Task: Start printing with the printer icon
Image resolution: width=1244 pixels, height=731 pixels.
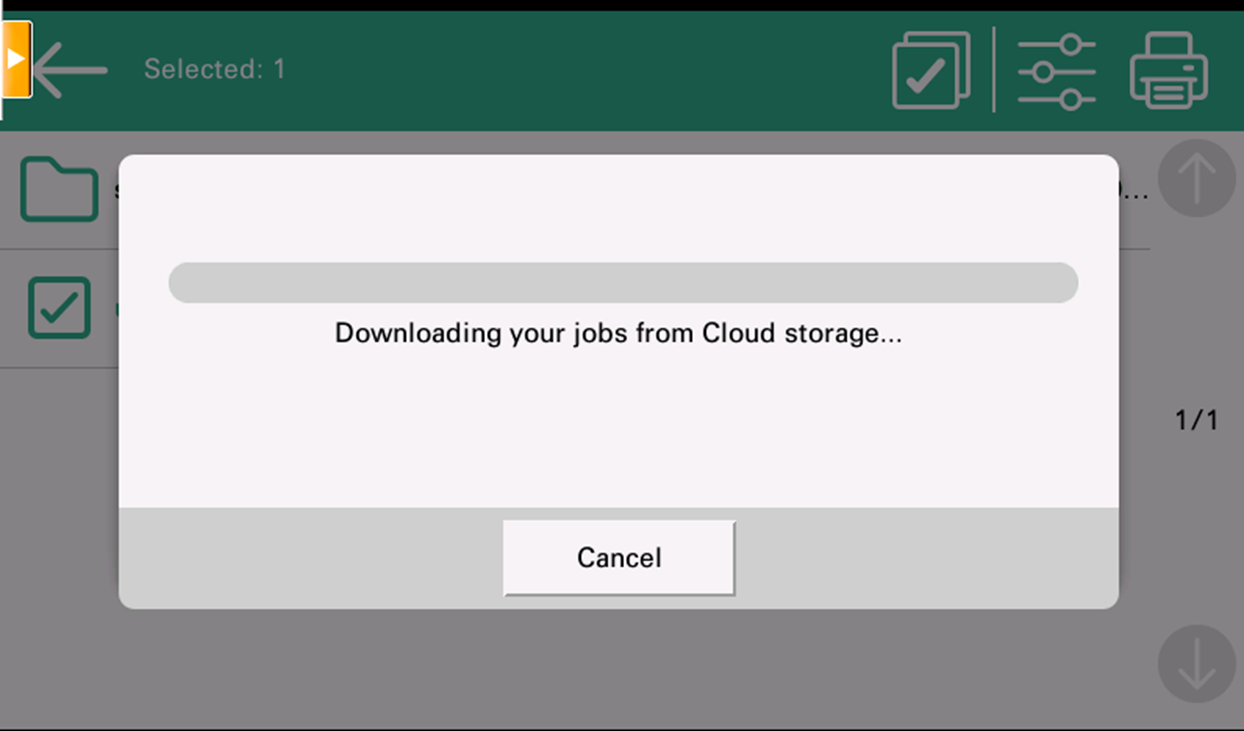Action: 1168,71
